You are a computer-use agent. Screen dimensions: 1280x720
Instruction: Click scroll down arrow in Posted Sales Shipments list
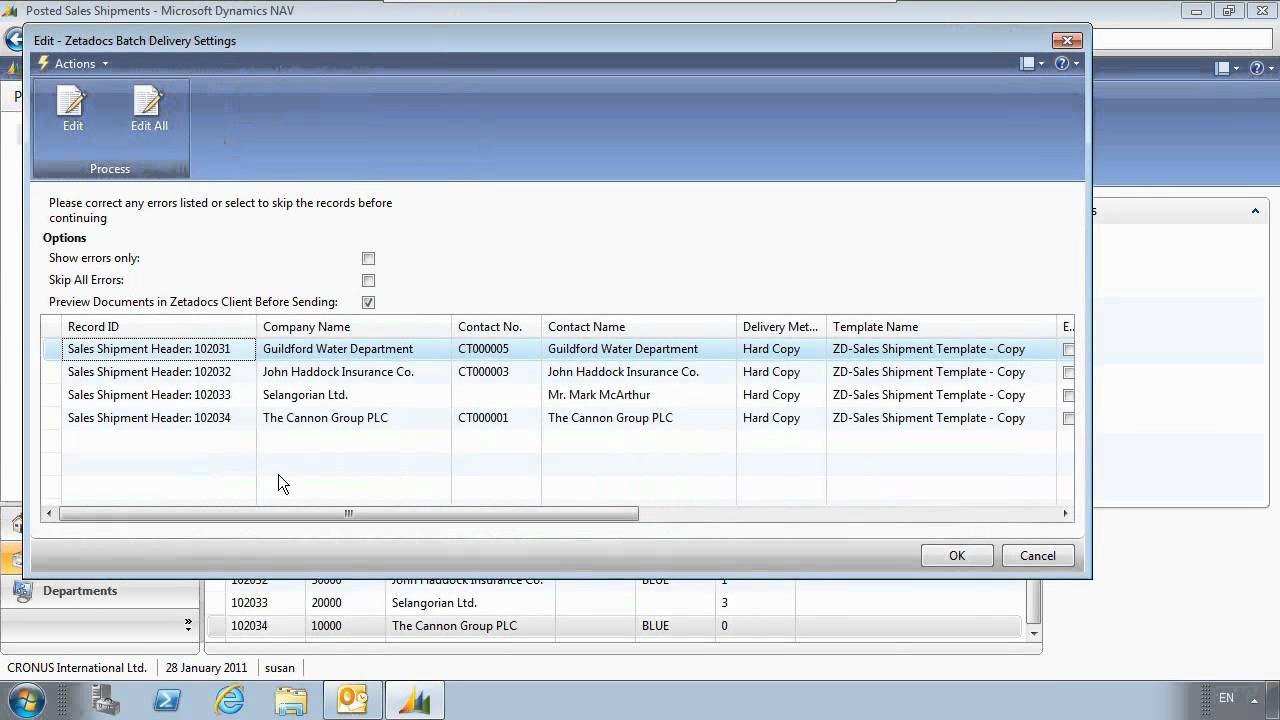pos(1034,633)
